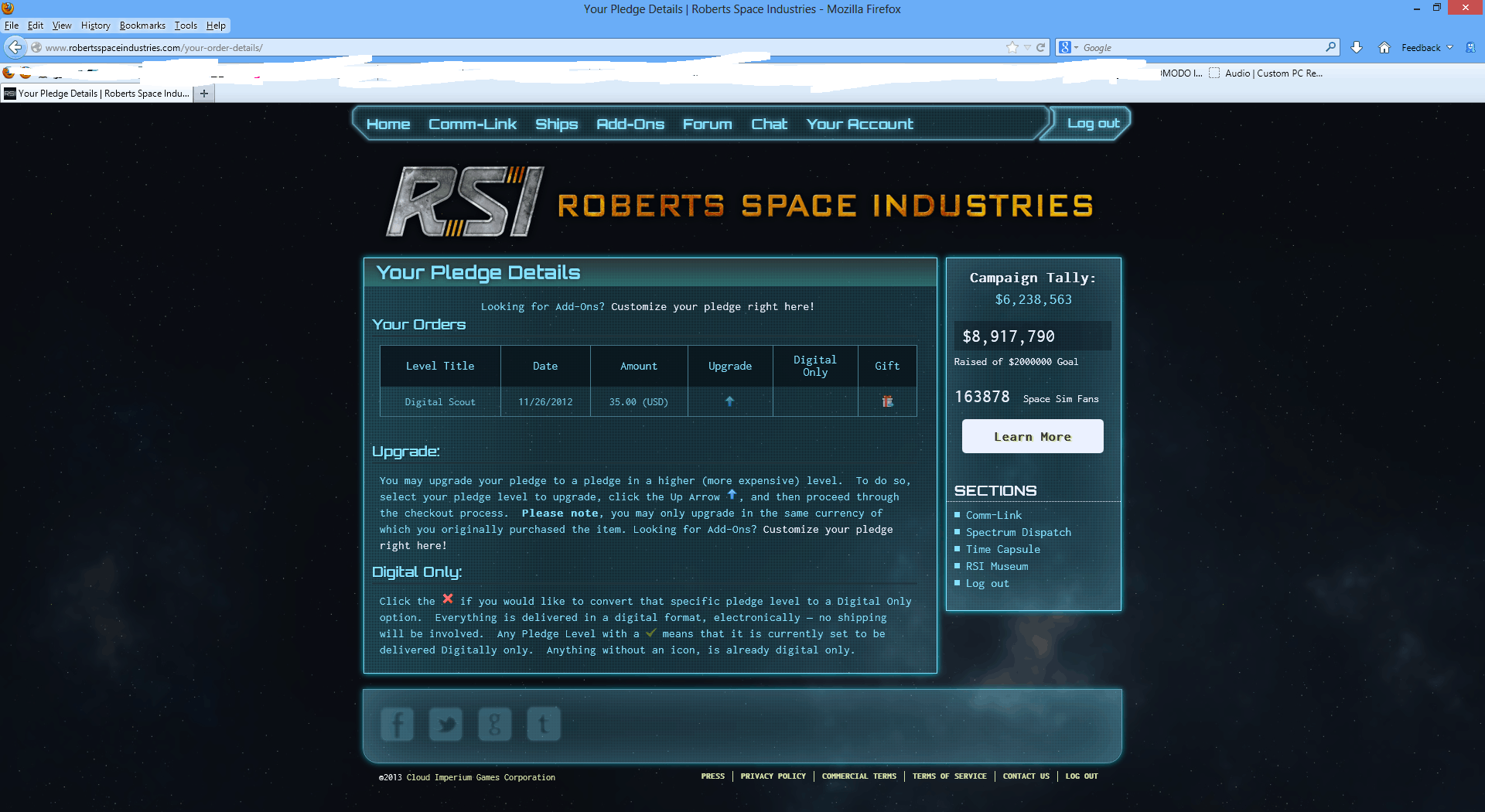Open Comm-Link in the Sections list

pyautogui.click(x=994, y=515)
